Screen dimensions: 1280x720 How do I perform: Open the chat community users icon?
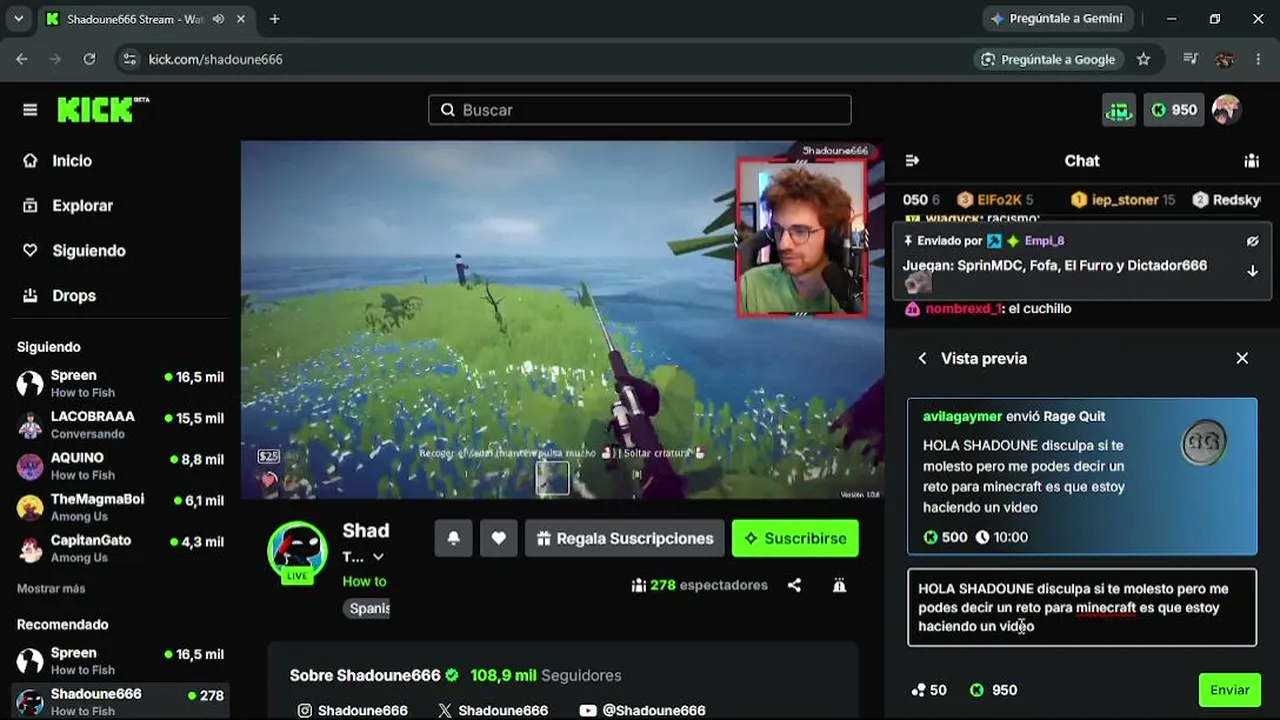(1251, 160)
